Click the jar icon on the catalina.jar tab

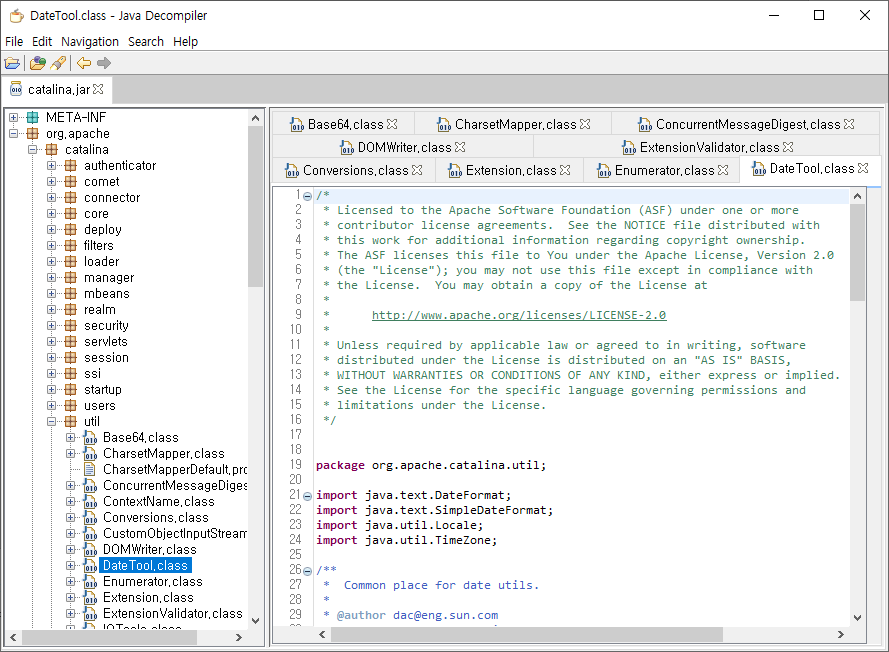click(x=15, y=89)
